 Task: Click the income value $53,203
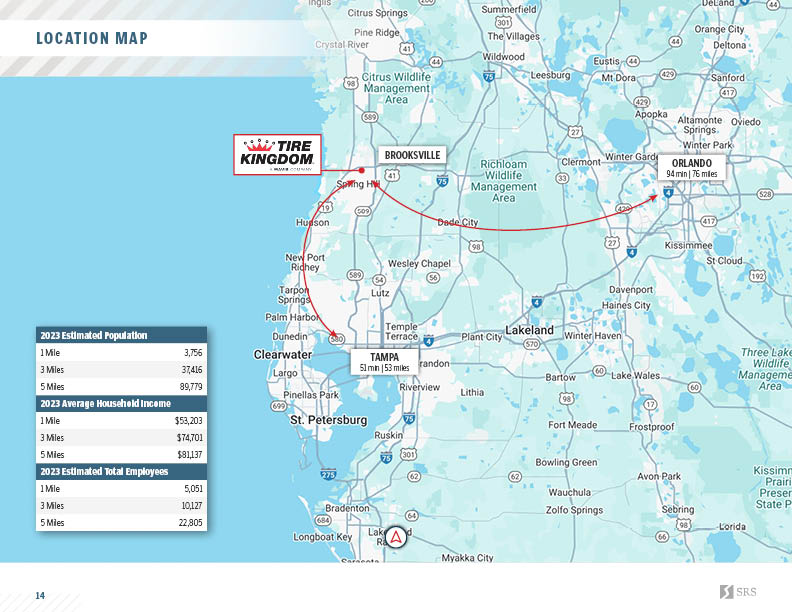pyautogui.click(x=189, y=421)
